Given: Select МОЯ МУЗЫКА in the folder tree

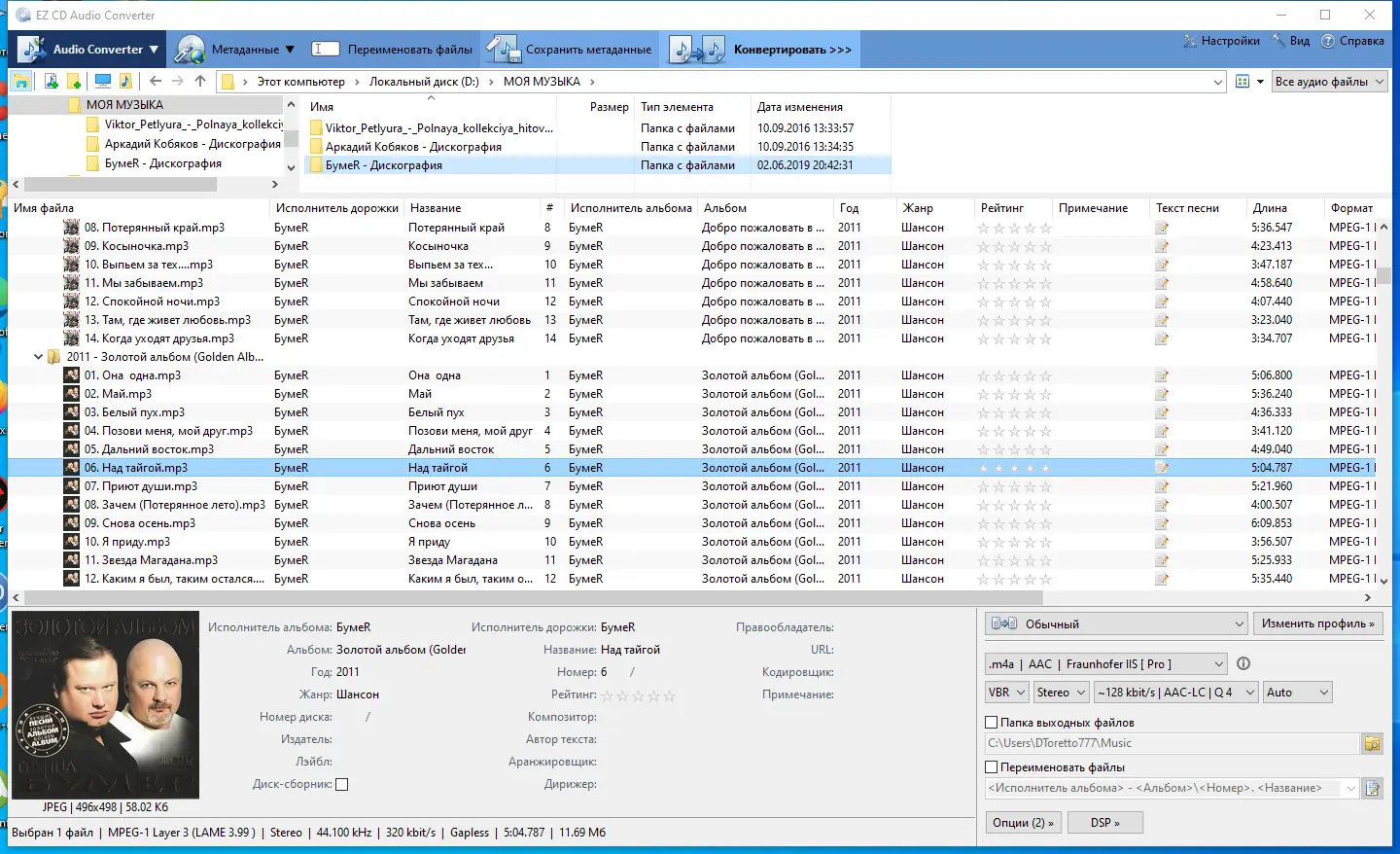Looking at the screenshot, I should (x=124, y=105).
